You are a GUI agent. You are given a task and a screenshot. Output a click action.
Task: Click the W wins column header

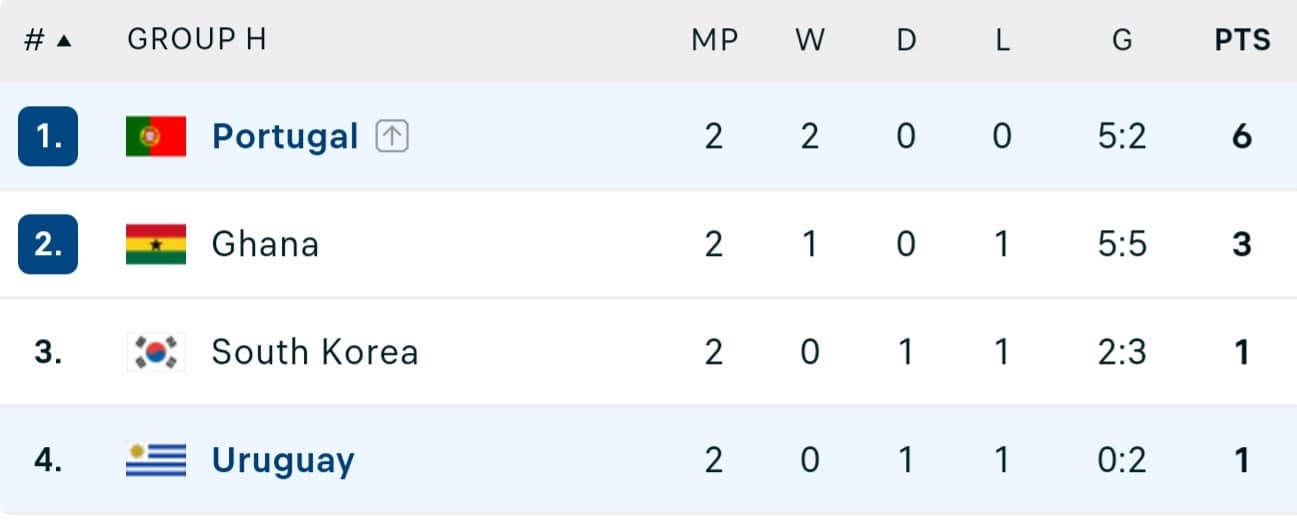click(x=809, y=40)
